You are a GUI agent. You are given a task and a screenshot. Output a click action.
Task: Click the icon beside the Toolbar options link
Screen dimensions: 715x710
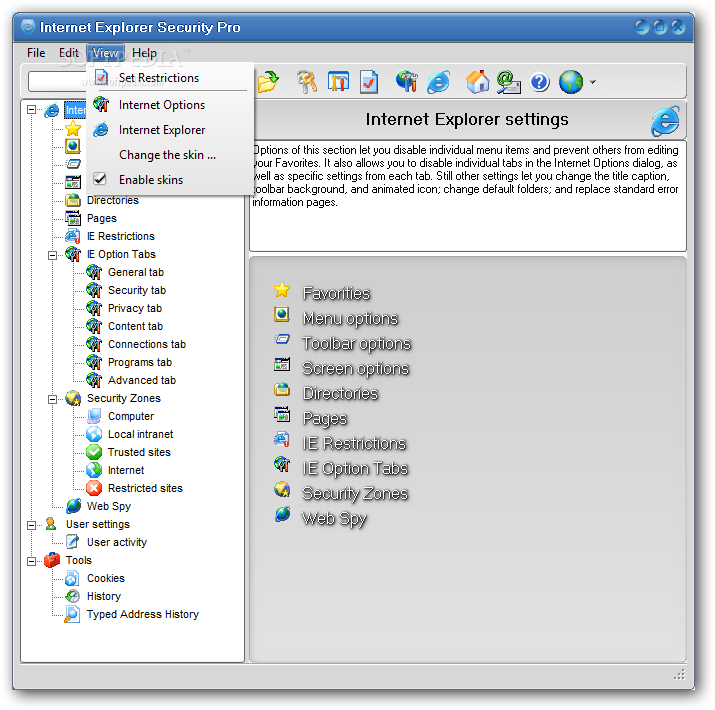pos(282,339)
